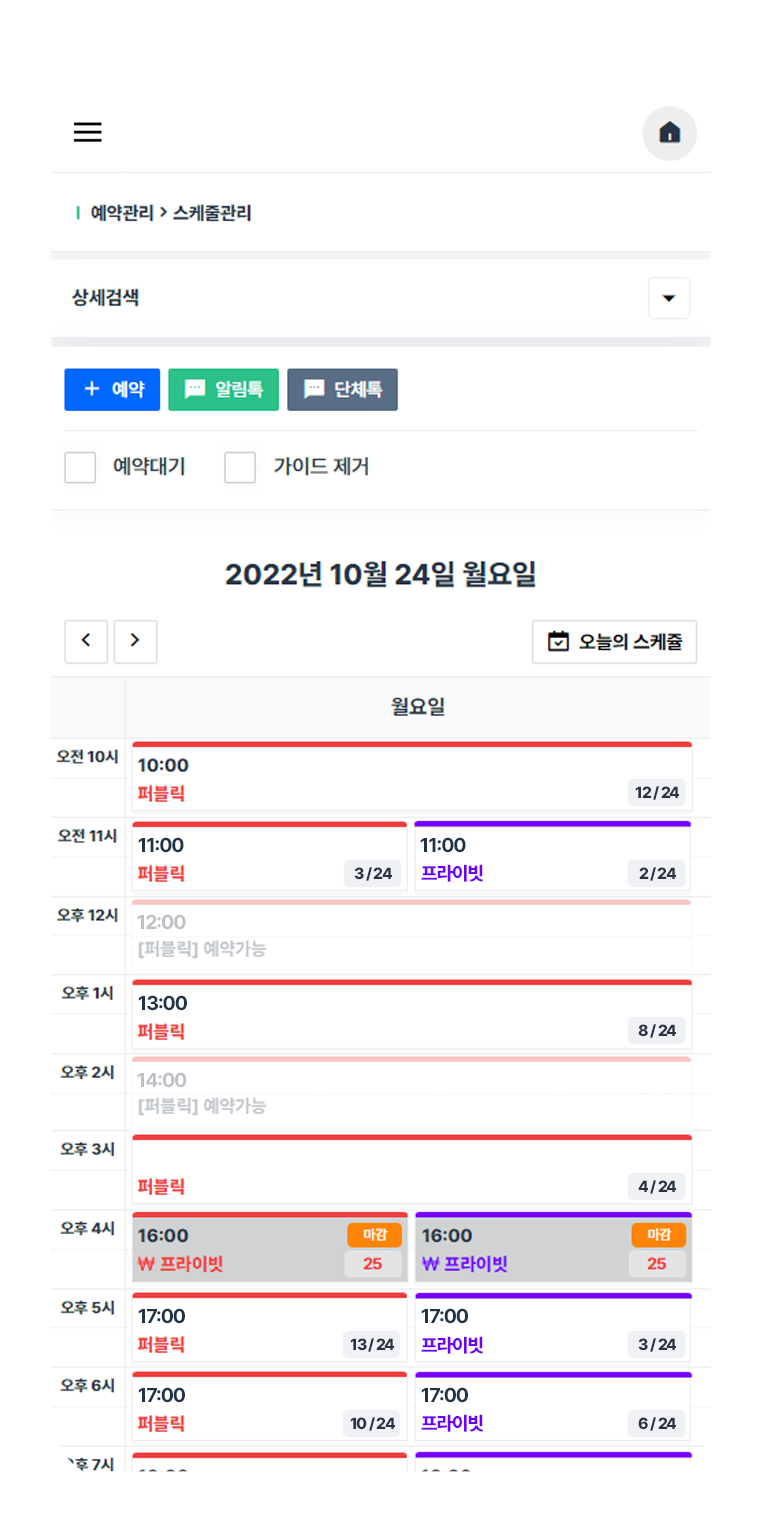Enable the 가이드 제거 checkbox

(240, 467)
